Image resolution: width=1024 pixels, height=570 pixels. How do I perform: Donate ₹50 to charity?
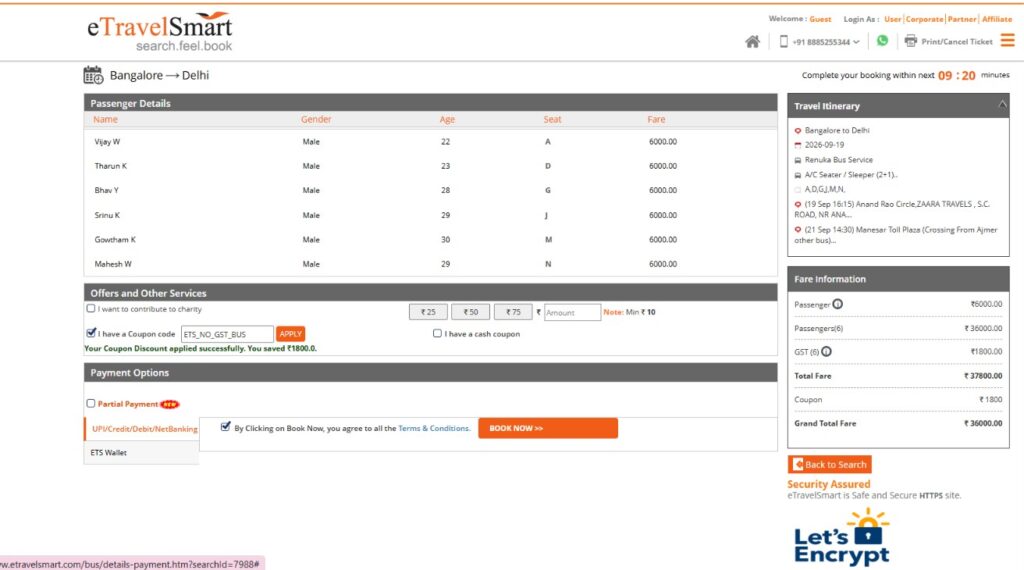[471, 312]
